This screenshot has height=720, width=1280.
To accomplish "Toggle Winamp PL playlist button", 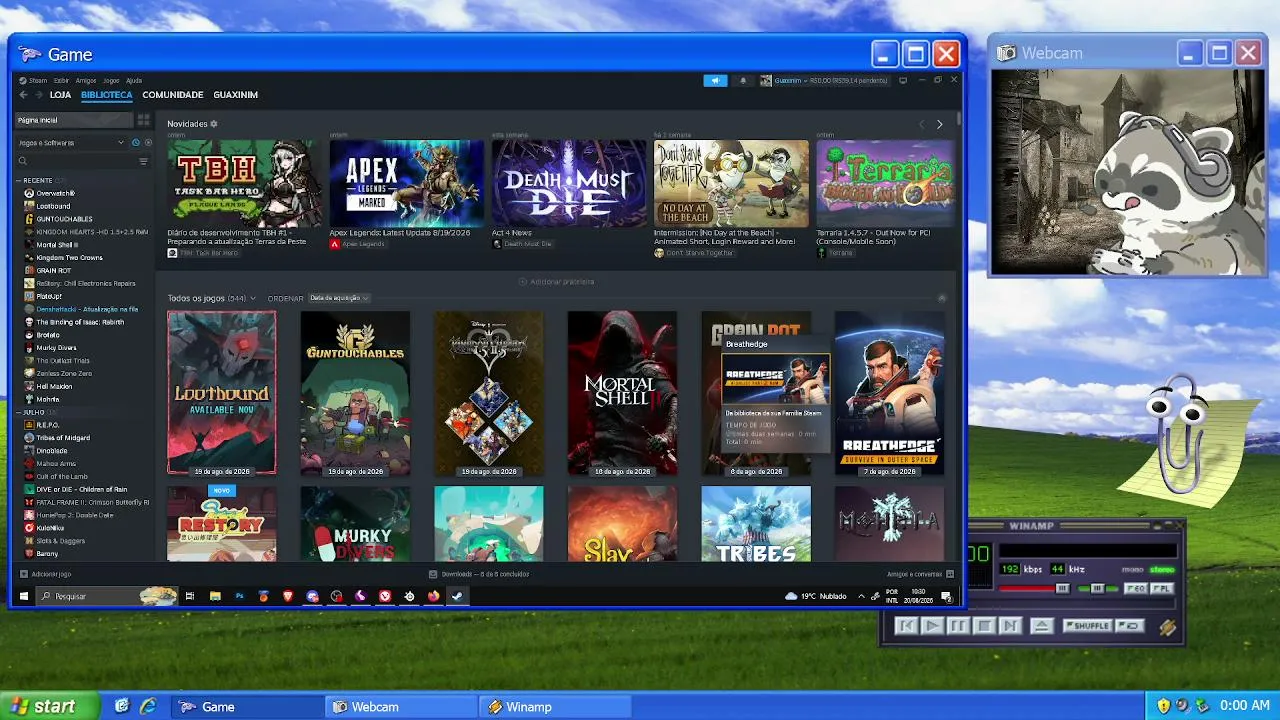I will (1161, 588).
